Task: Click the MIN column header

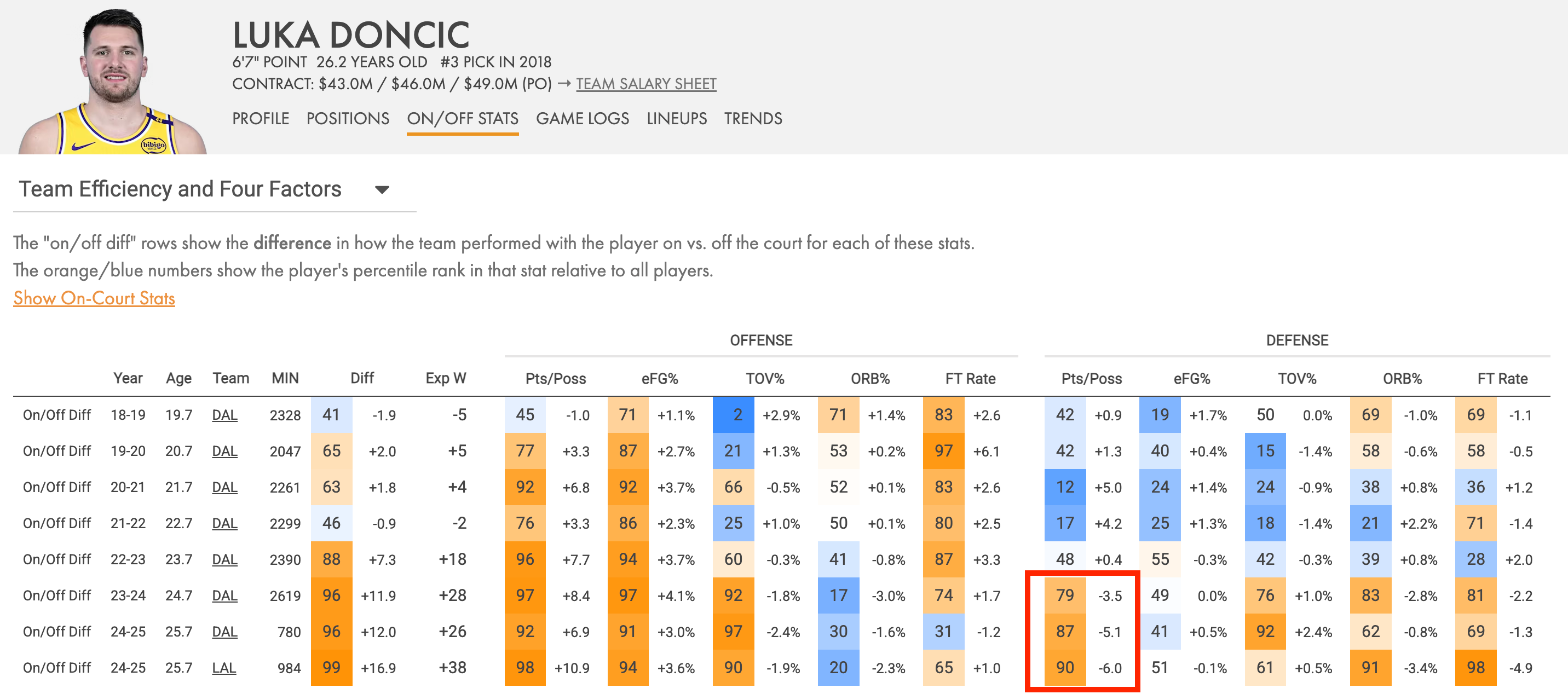Action: [285, 378]
